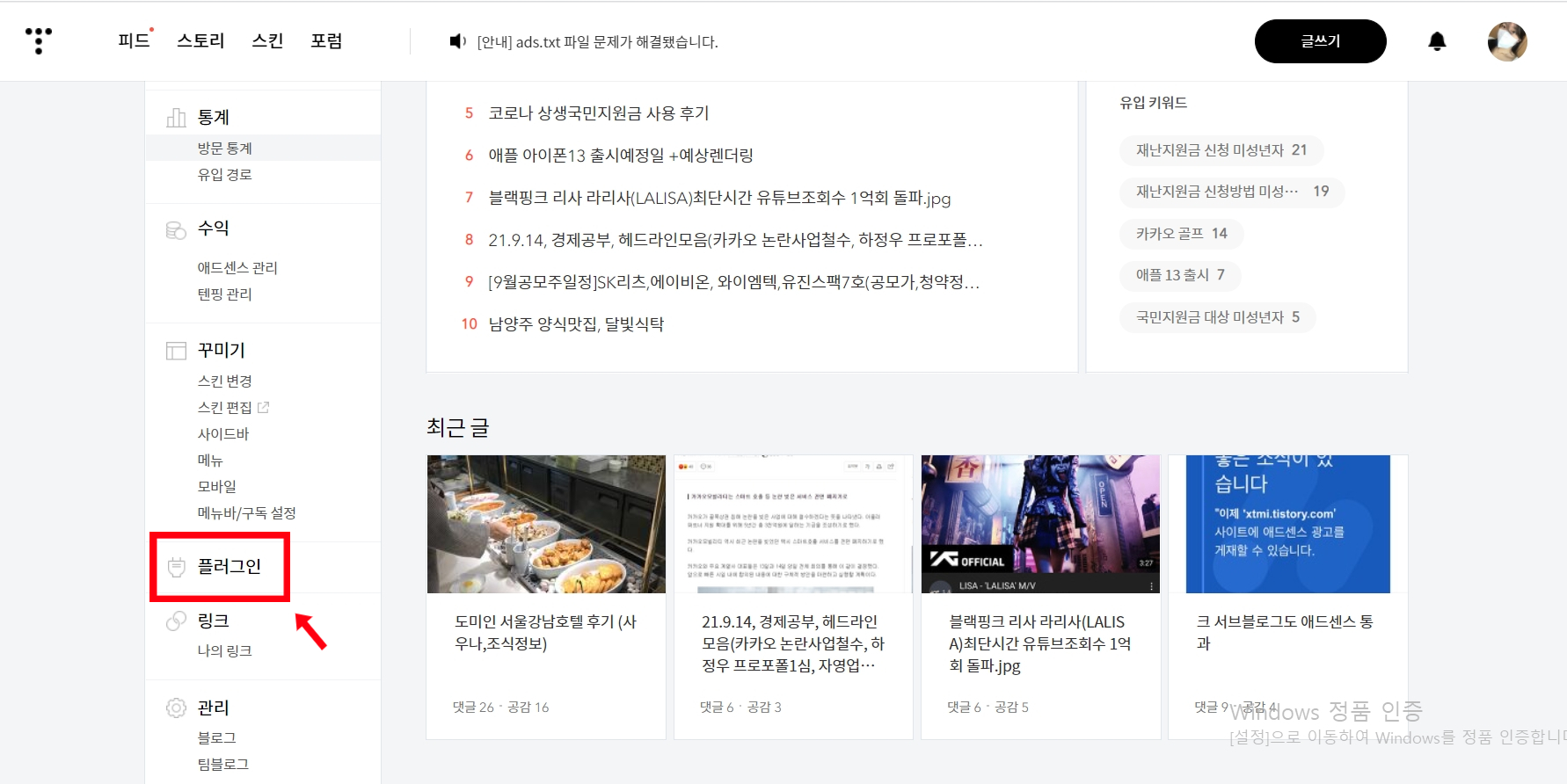Screen dimensions: 1567x784
Task: Open the 피드 tab
Action: point(135,40)
